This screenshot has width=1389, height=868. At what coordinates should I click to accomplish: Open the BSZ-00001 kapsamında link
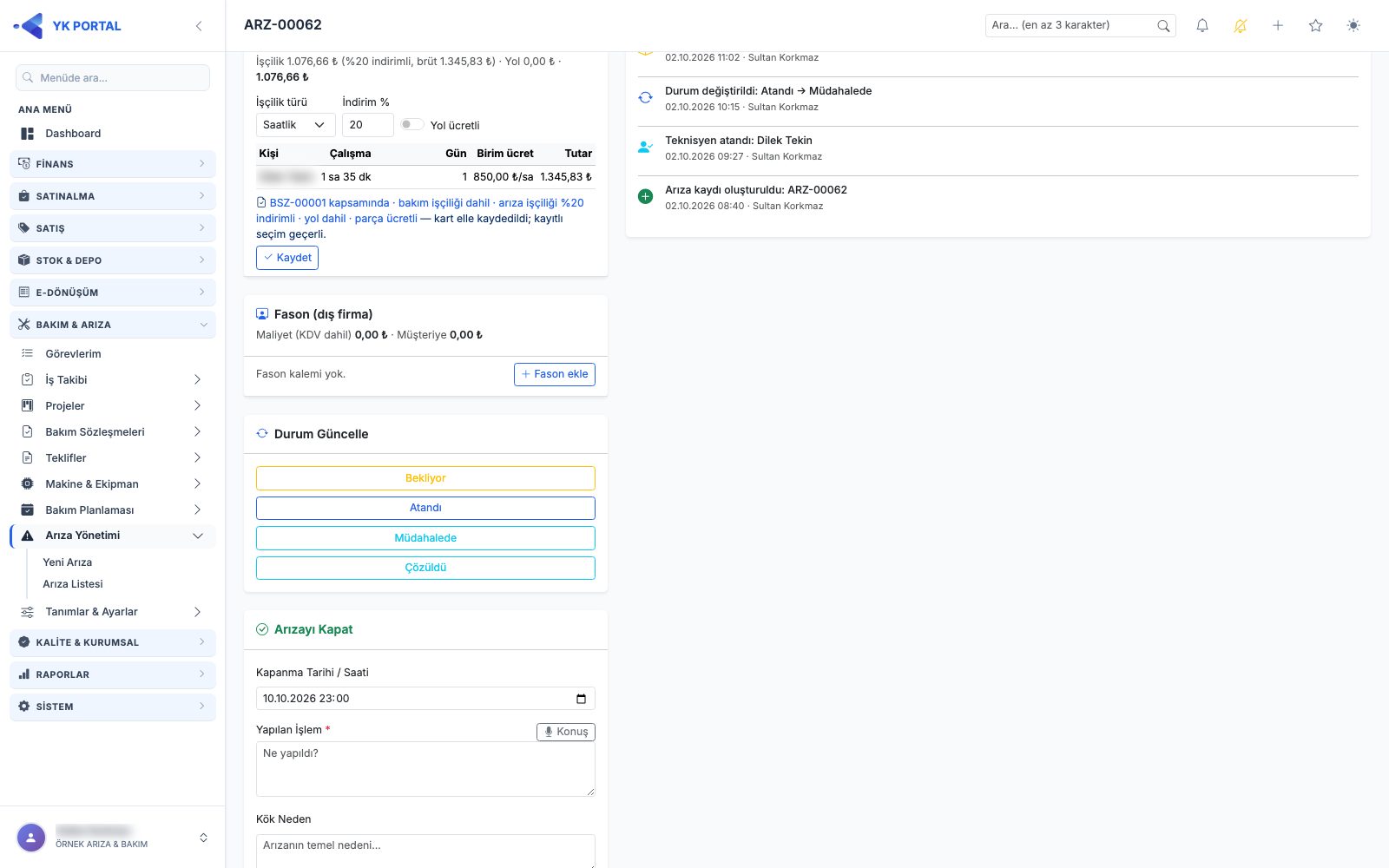330,203
